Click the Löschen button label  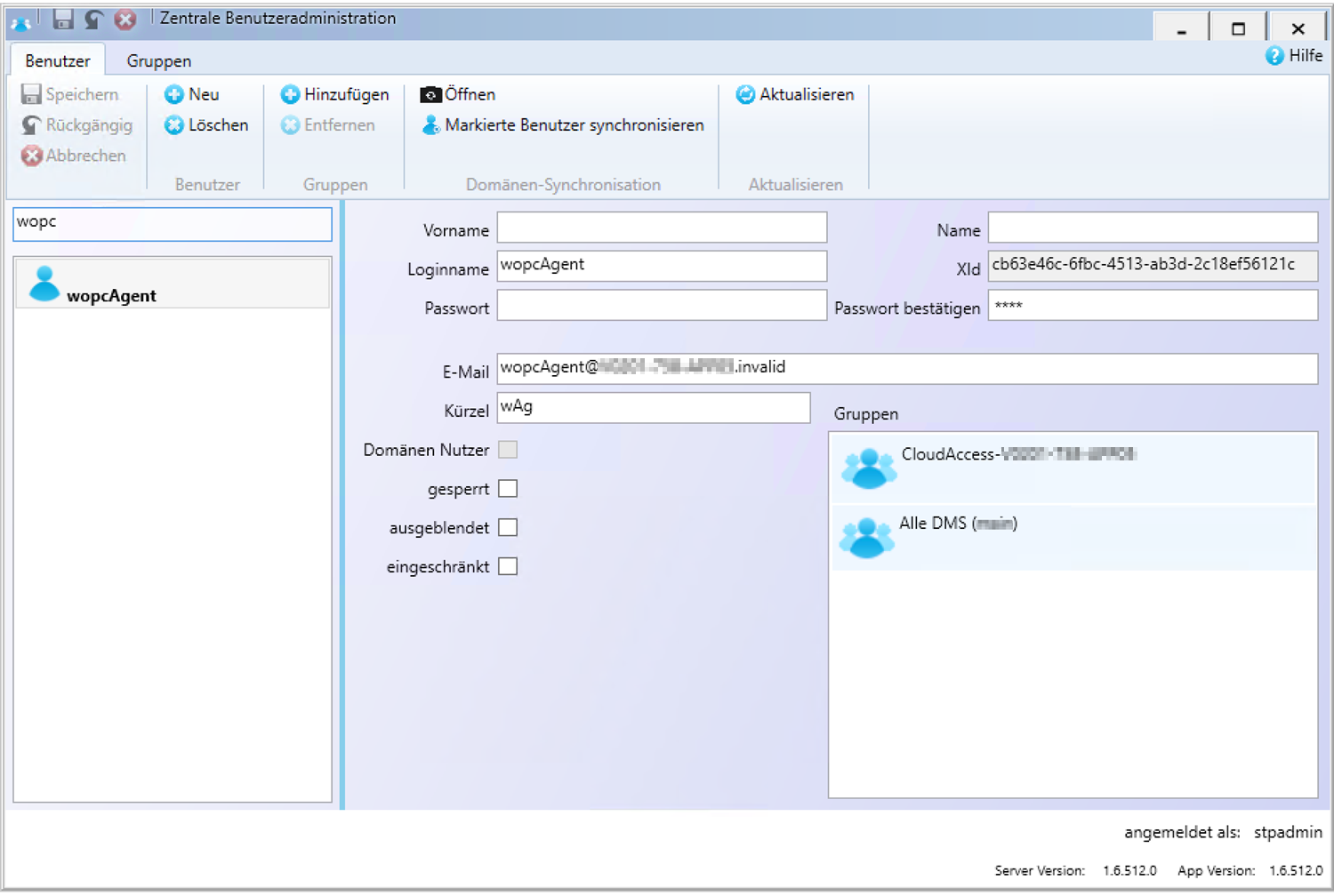[219, 125]
